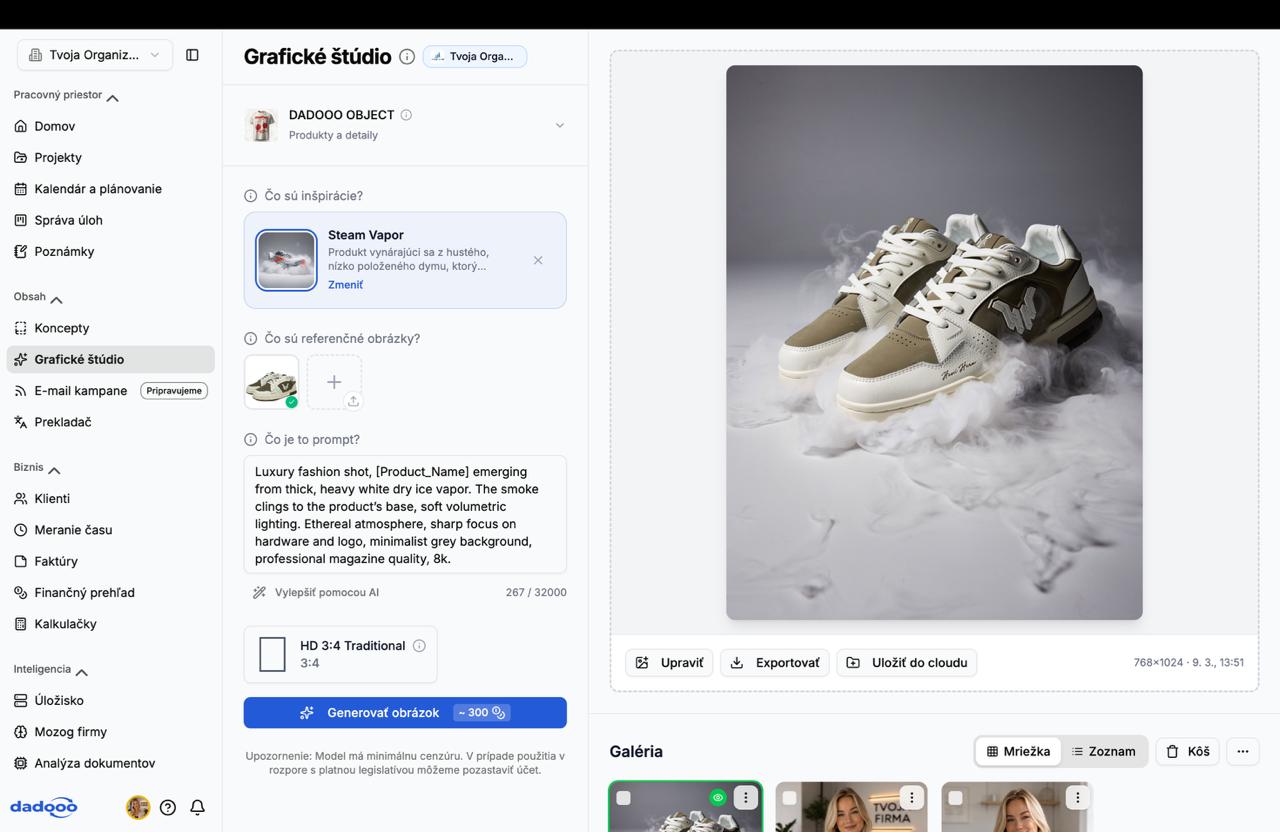The width and height of the screenshot is (1280, 832).
Task: Click the Zmeniť link
Action: tap(345, 285)
